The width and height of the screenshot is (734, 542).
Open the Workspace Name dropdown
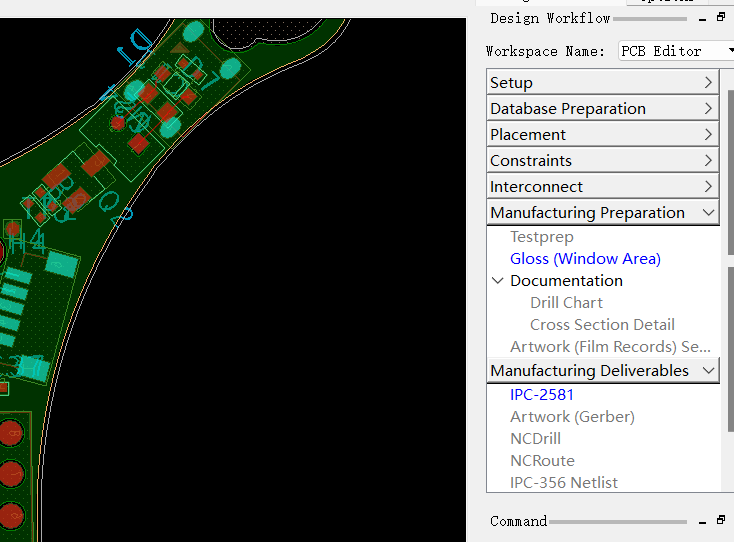pyautogui.click(x=675, y=51)
